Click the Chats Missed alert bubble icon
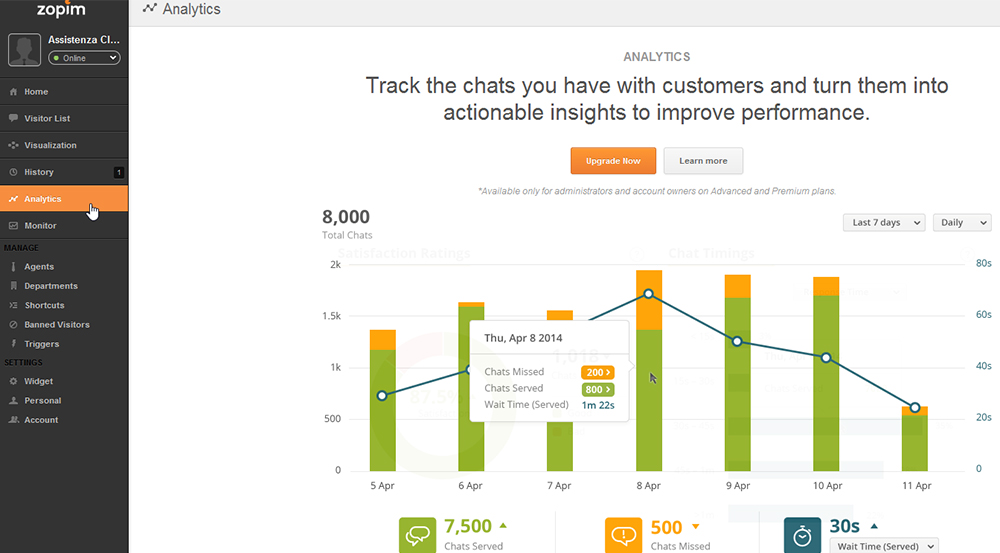Viewport: 1000px width, 553px height. 623,535
